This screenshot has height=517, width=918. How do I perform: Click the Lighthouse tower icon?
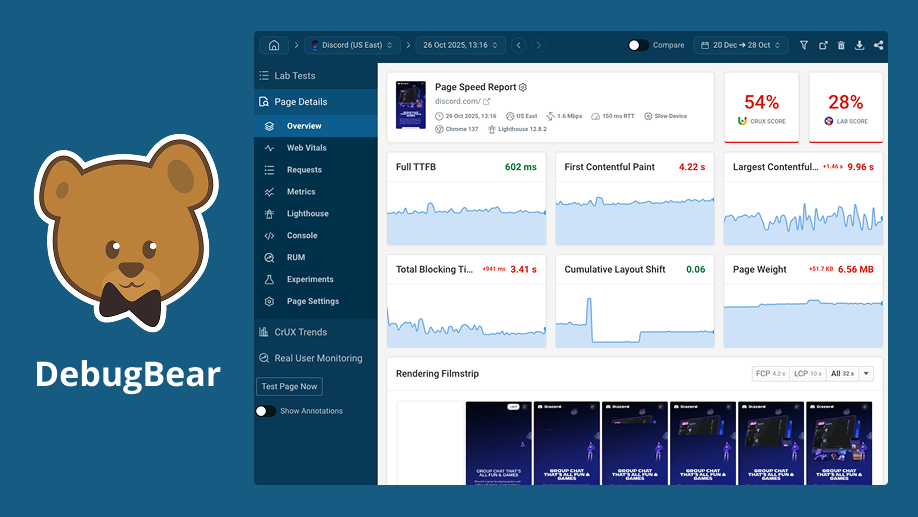pos(269,214)
